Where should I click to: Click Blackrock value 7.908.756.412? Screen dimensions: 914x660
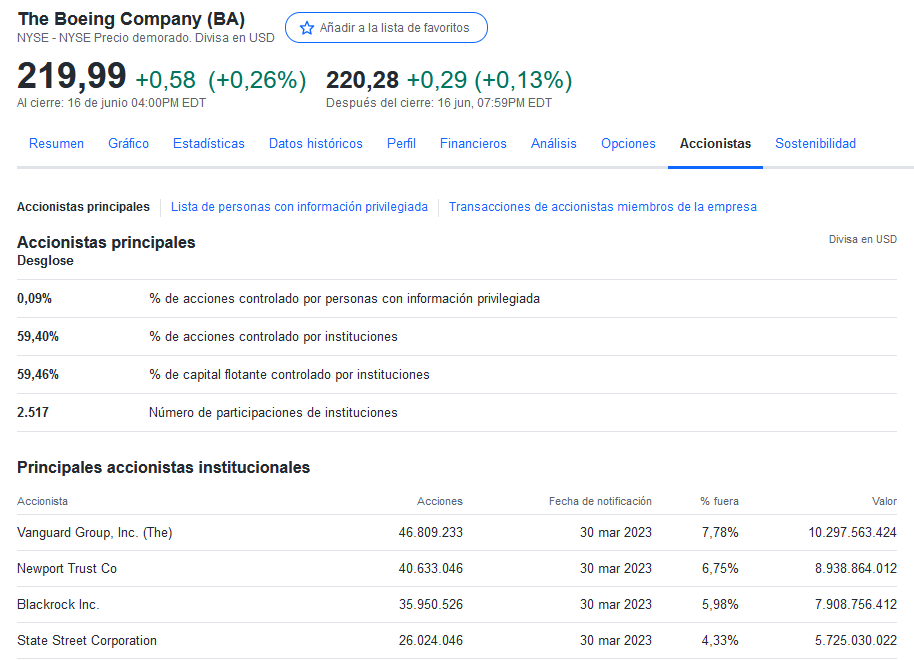pyautogui.click(x=856, y=605)
